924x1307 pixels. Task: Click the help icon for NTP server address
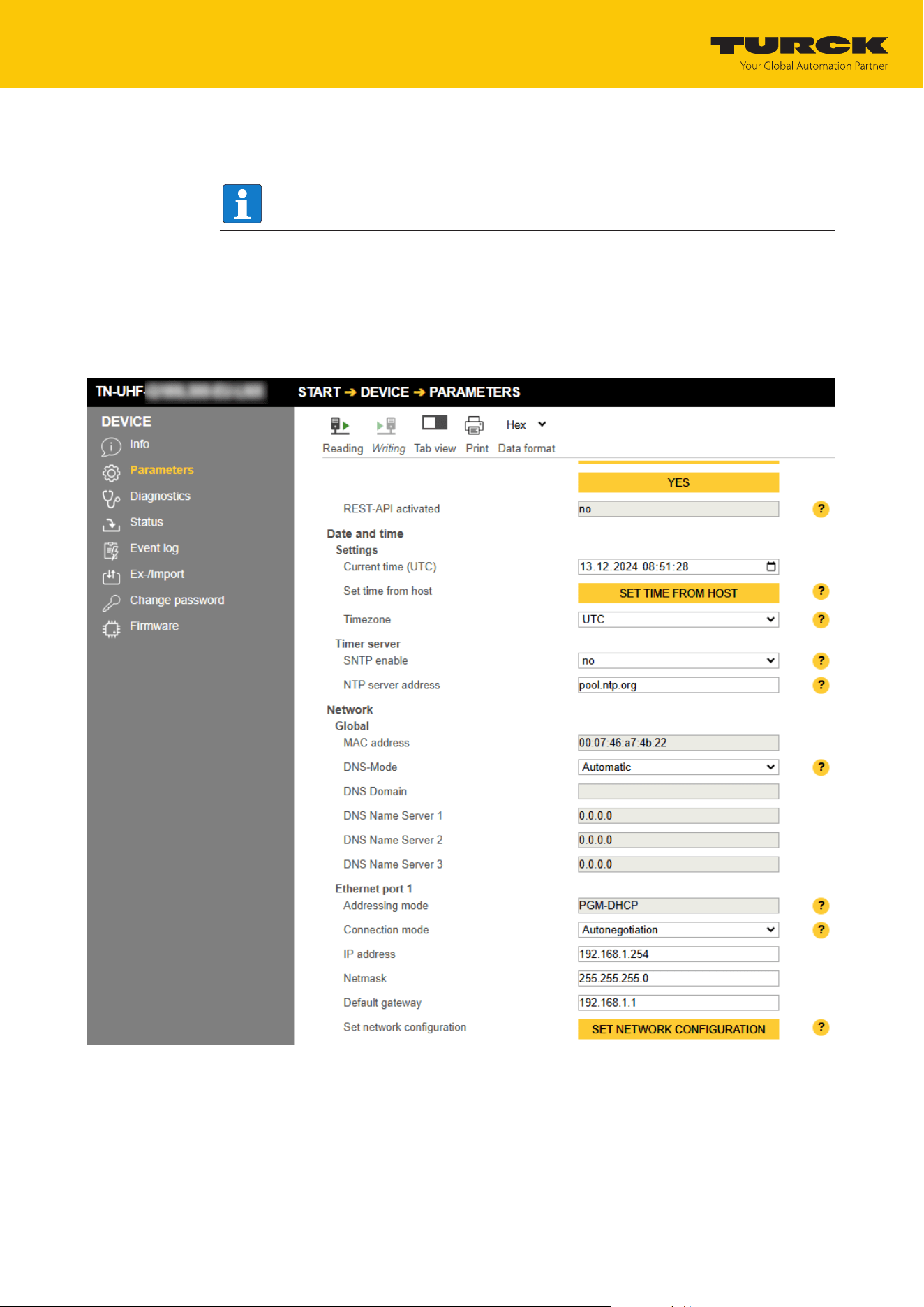click(821, 685)
